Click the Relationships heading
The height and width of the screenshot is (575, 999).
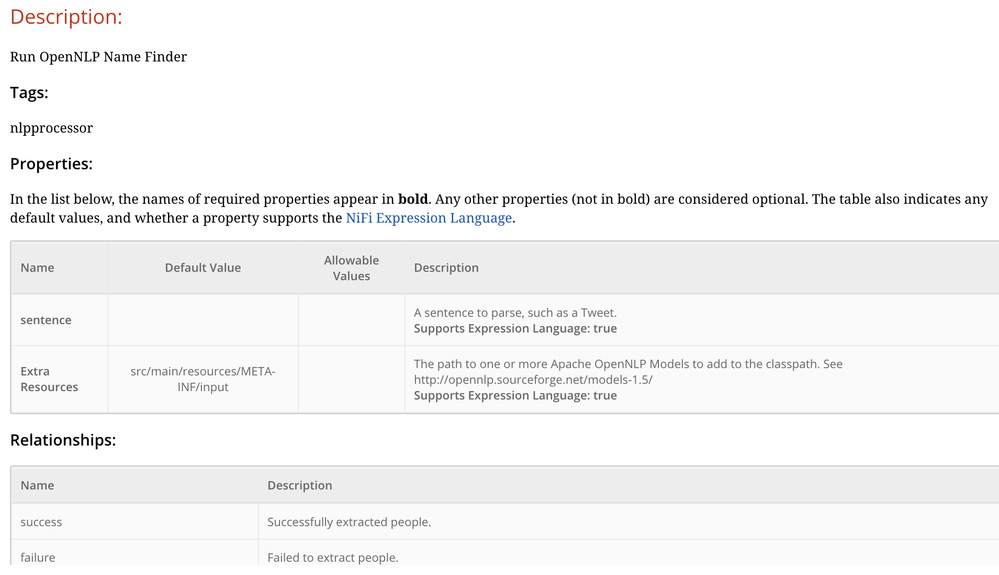pyautogui.click(x=63, y=439)
